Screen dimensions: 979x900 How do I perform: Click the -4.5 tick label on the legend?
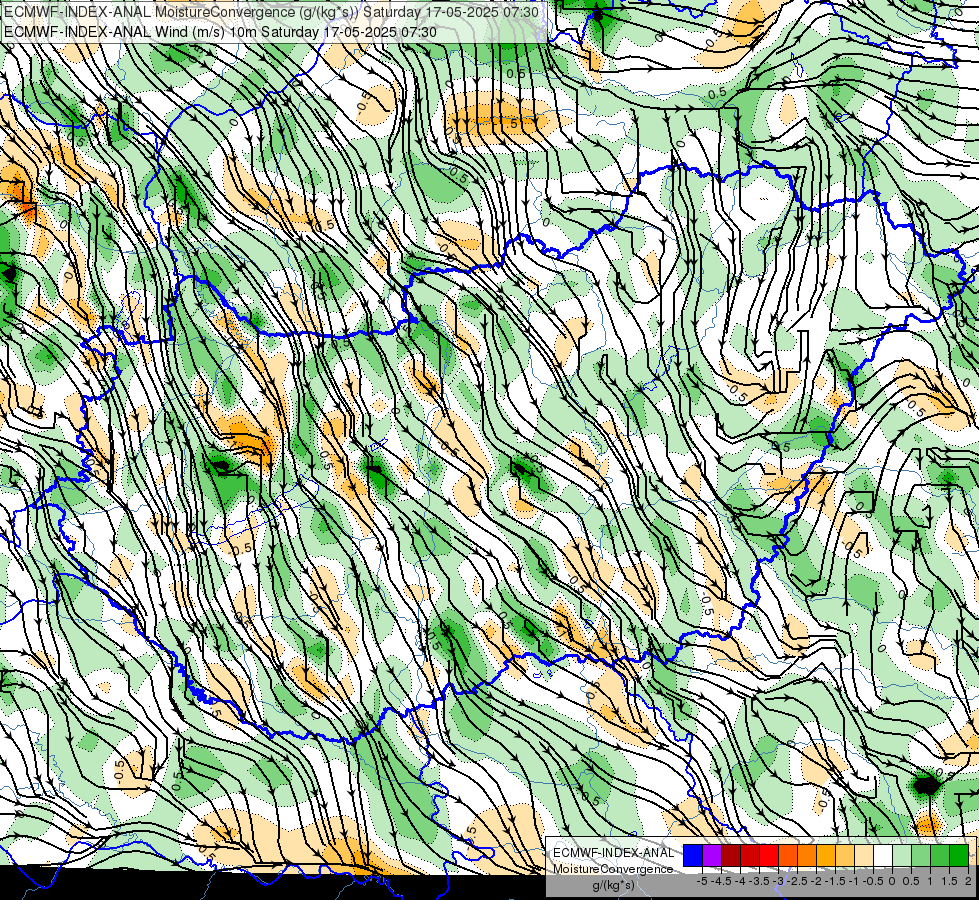tap(721, 881)
